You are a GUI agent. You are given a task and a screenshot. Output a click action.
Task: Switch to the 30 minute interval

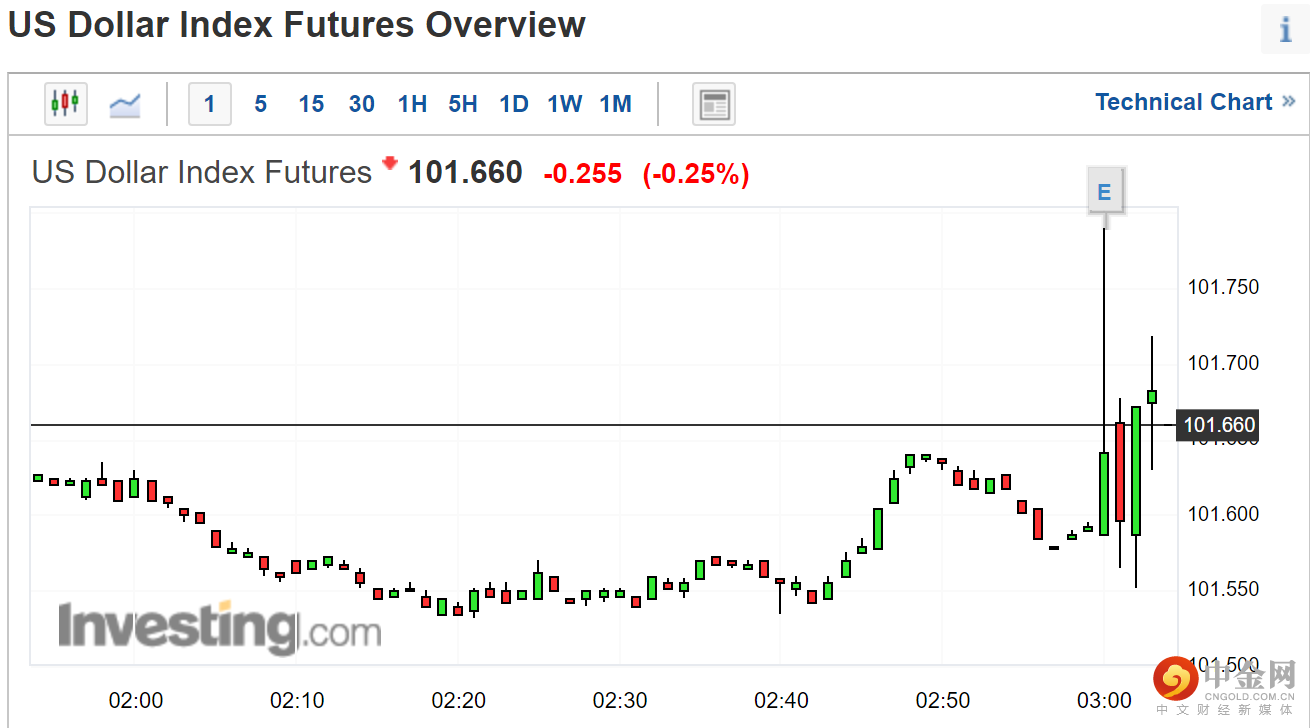361,104
